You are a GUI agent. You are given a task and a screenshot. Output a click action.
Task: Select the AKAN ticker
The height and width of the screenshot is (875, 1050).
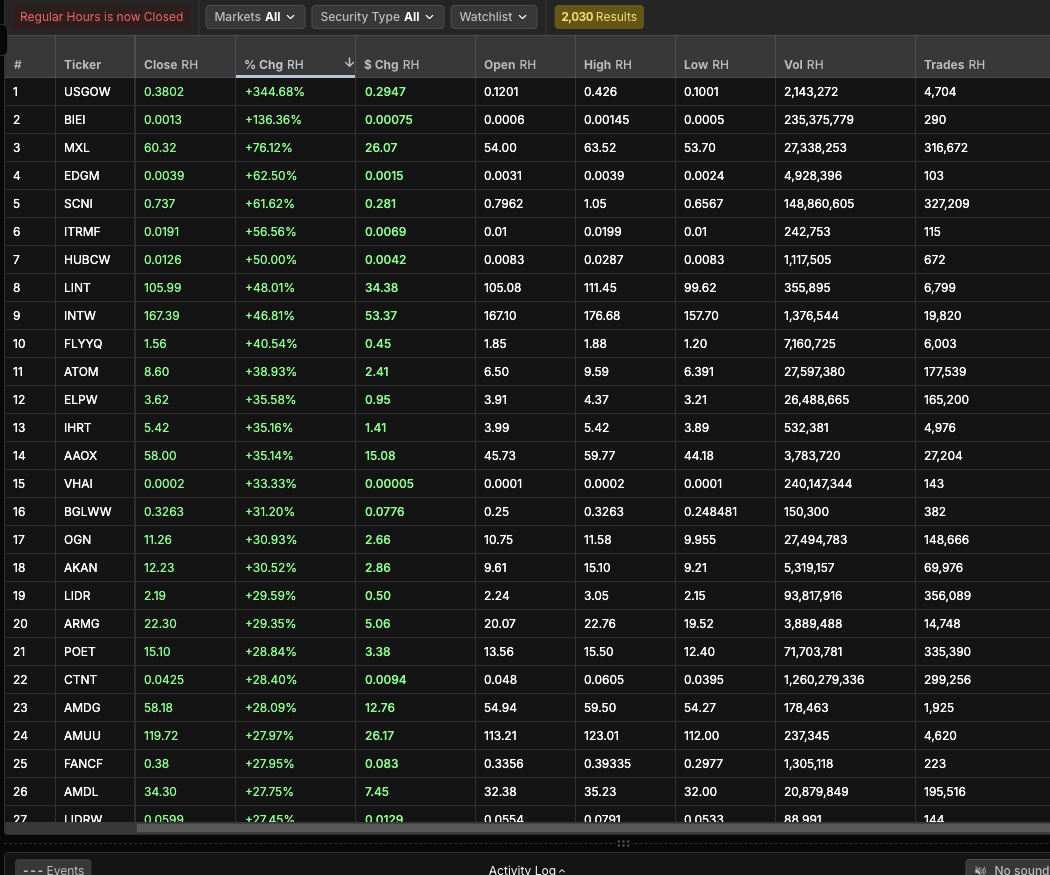coord(80,568)
